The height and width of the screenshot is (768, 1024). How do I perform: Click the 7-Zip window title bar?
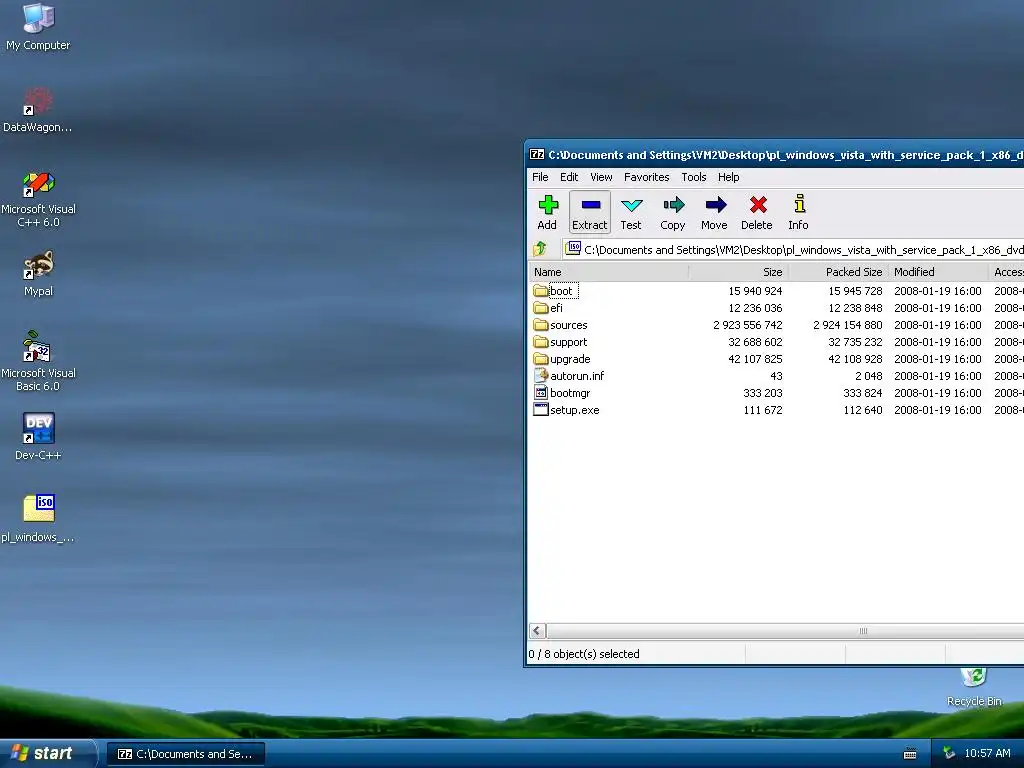pos(774,155)
